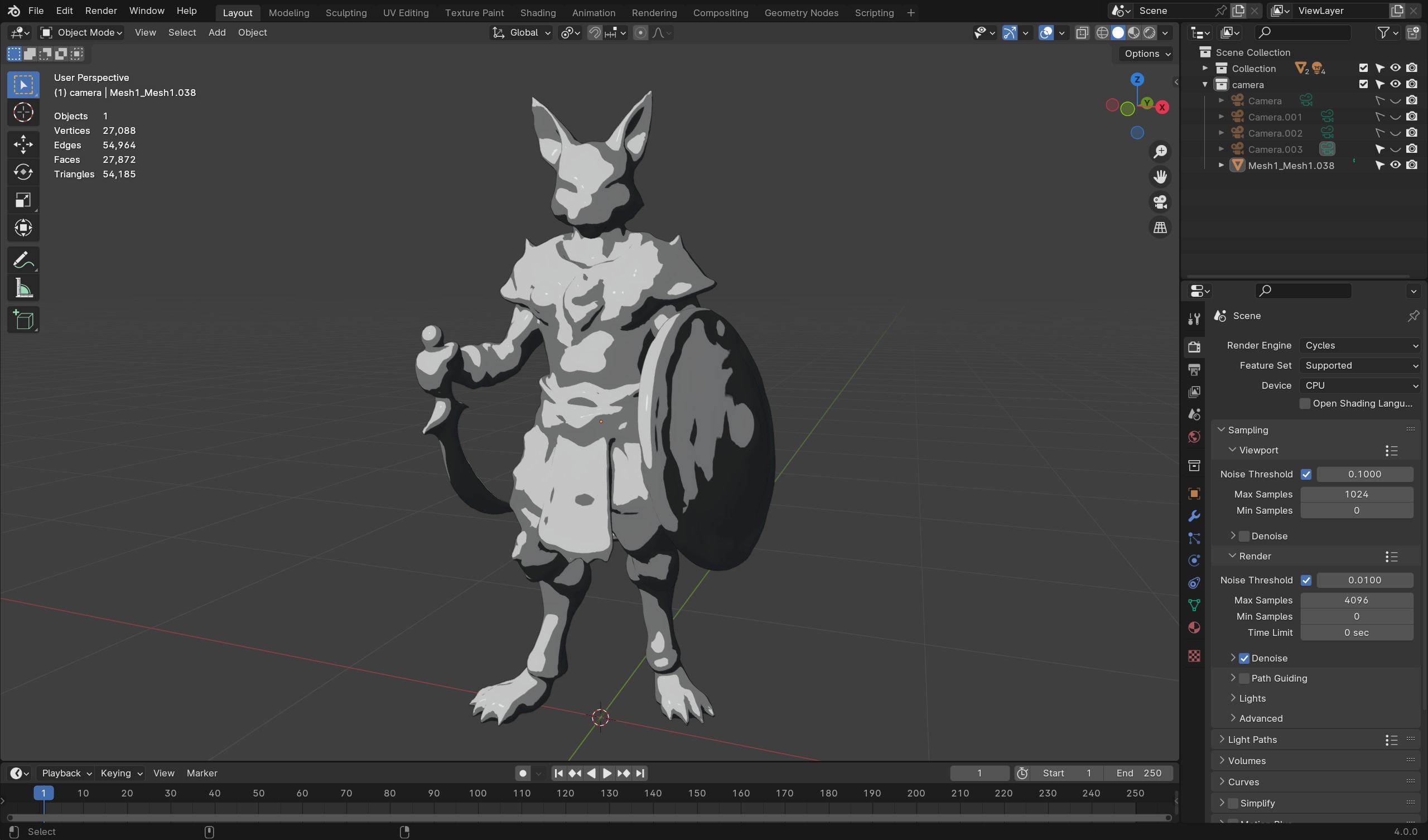Image resolution: width=1428 pixels, height=840 pixels.
Task: Open the Texture properties tab
Action: tap(1194, 656)
